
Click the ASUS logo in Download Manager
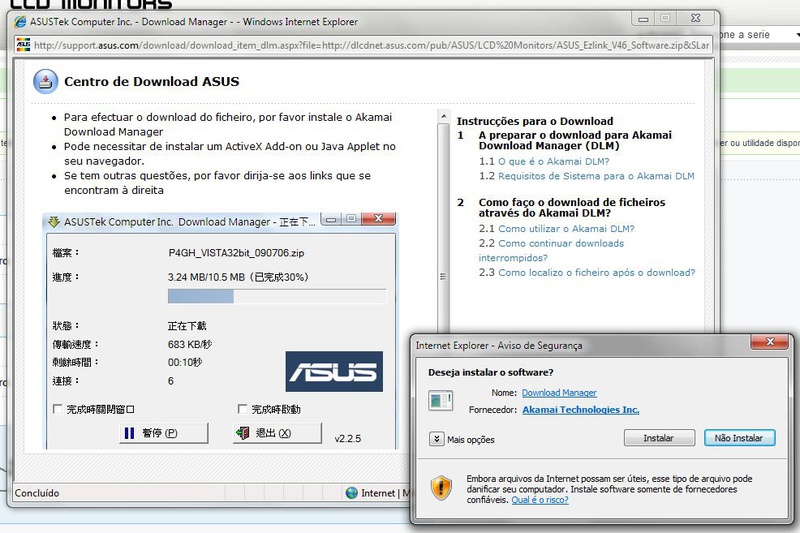[x=334, y=371]
